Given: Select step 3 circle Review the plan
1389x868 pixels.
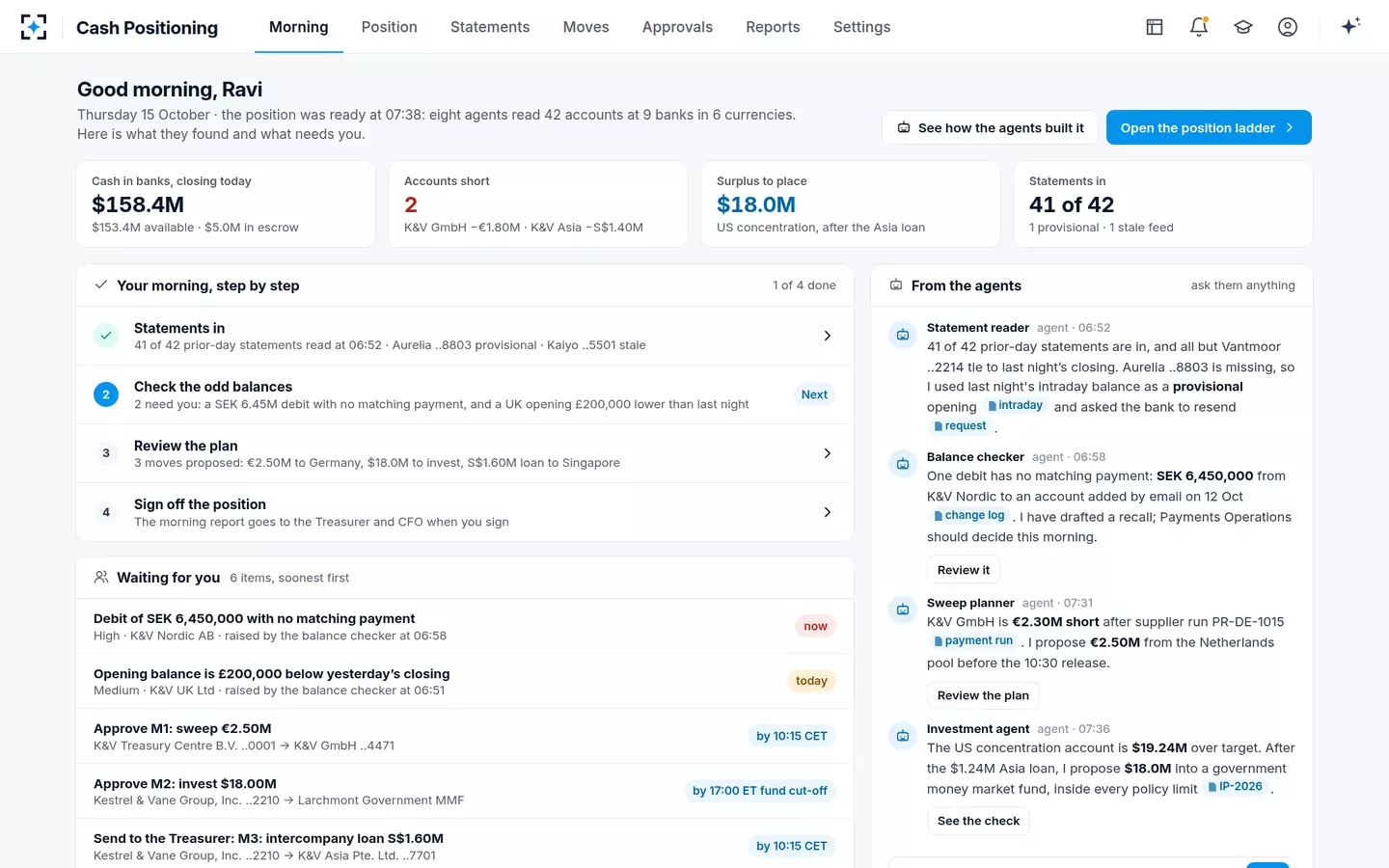Looking at the screenshot, I should pos(106,453).
